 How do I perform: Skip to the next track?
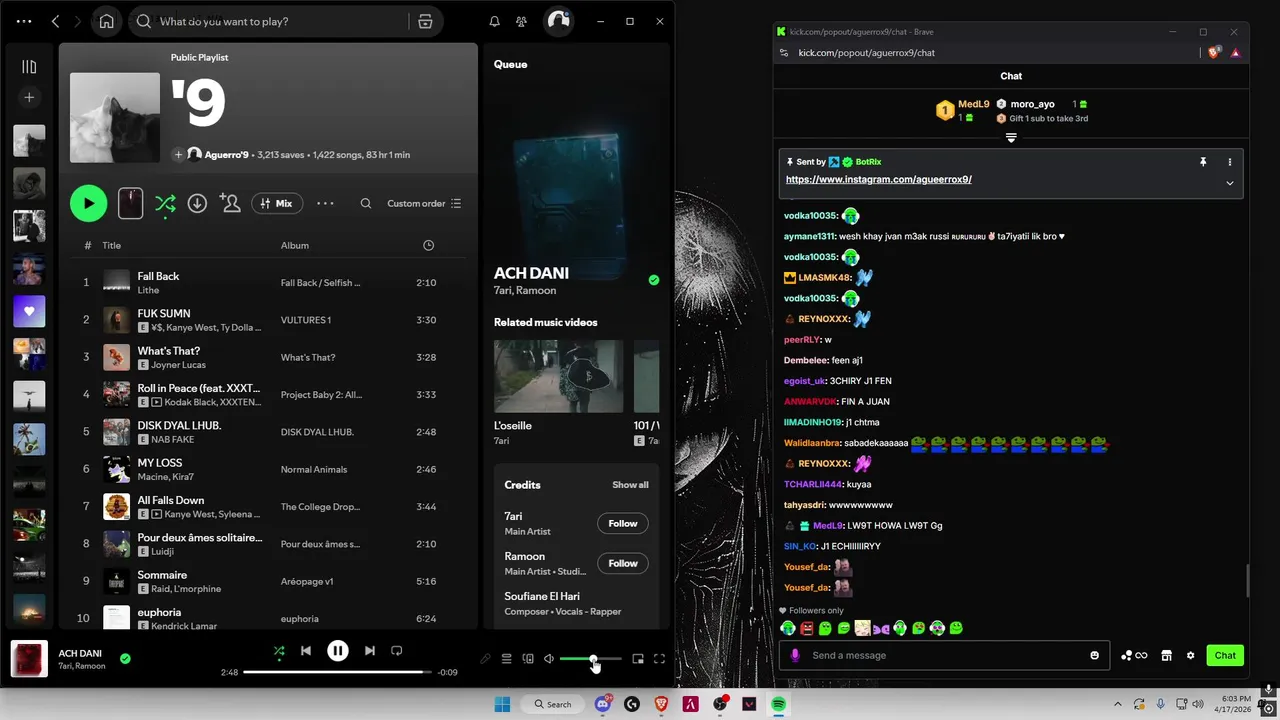(370, 651)
